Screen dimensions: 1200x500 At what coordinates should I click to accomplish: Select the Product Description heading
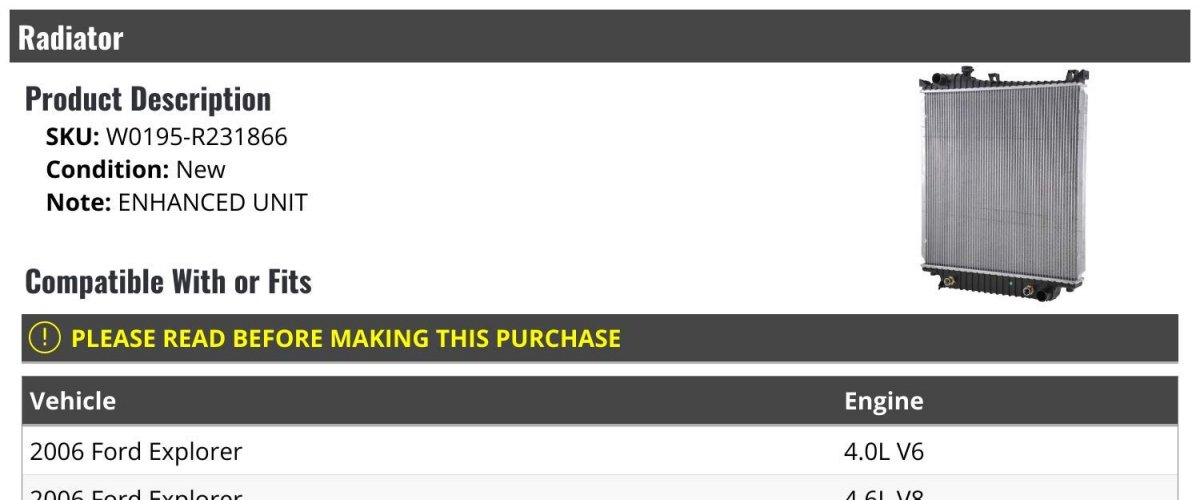click(x=148, y=99)
